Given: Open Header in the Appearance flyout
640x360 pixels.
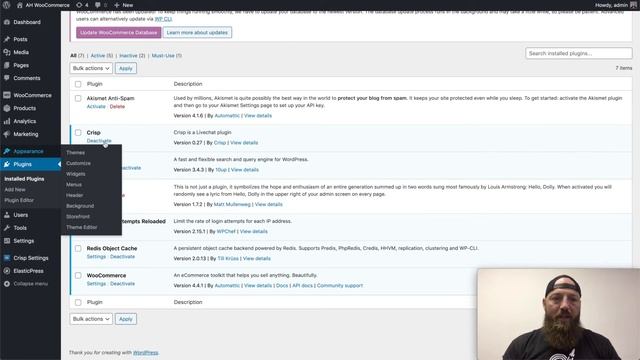Looking at the screenshot, I should 75,195.
